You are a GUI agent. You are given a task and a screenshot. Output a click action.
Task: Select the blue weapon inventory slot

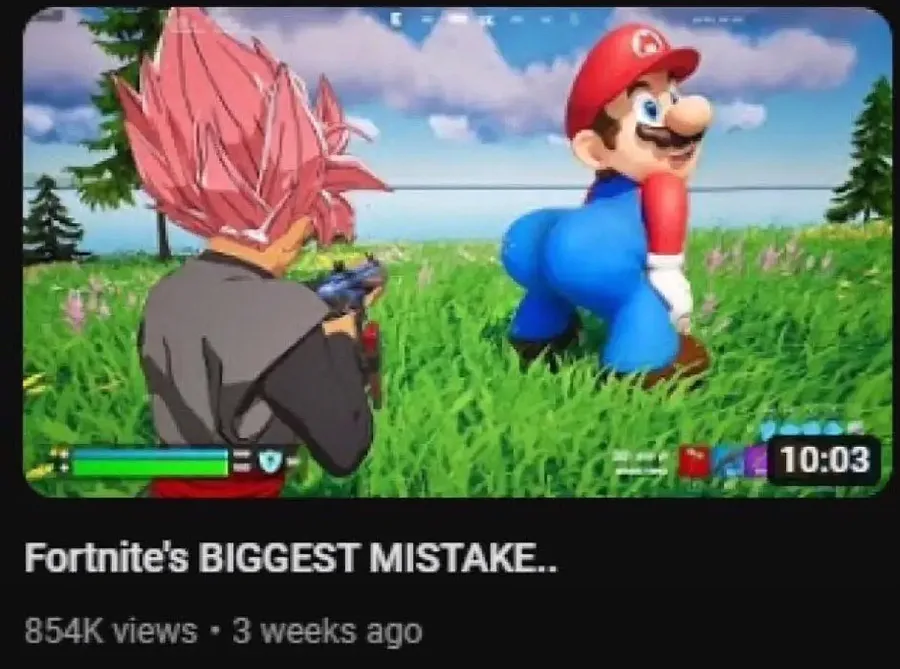click(x=726, y=462)
